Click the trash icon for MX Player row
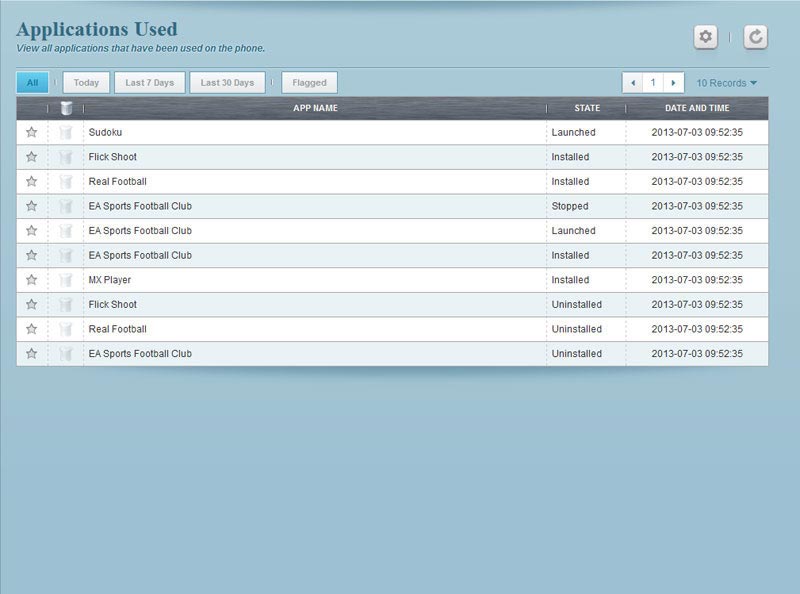Viewport: 800px width, 594px height. pyautogui.click(x=66, y=280)
